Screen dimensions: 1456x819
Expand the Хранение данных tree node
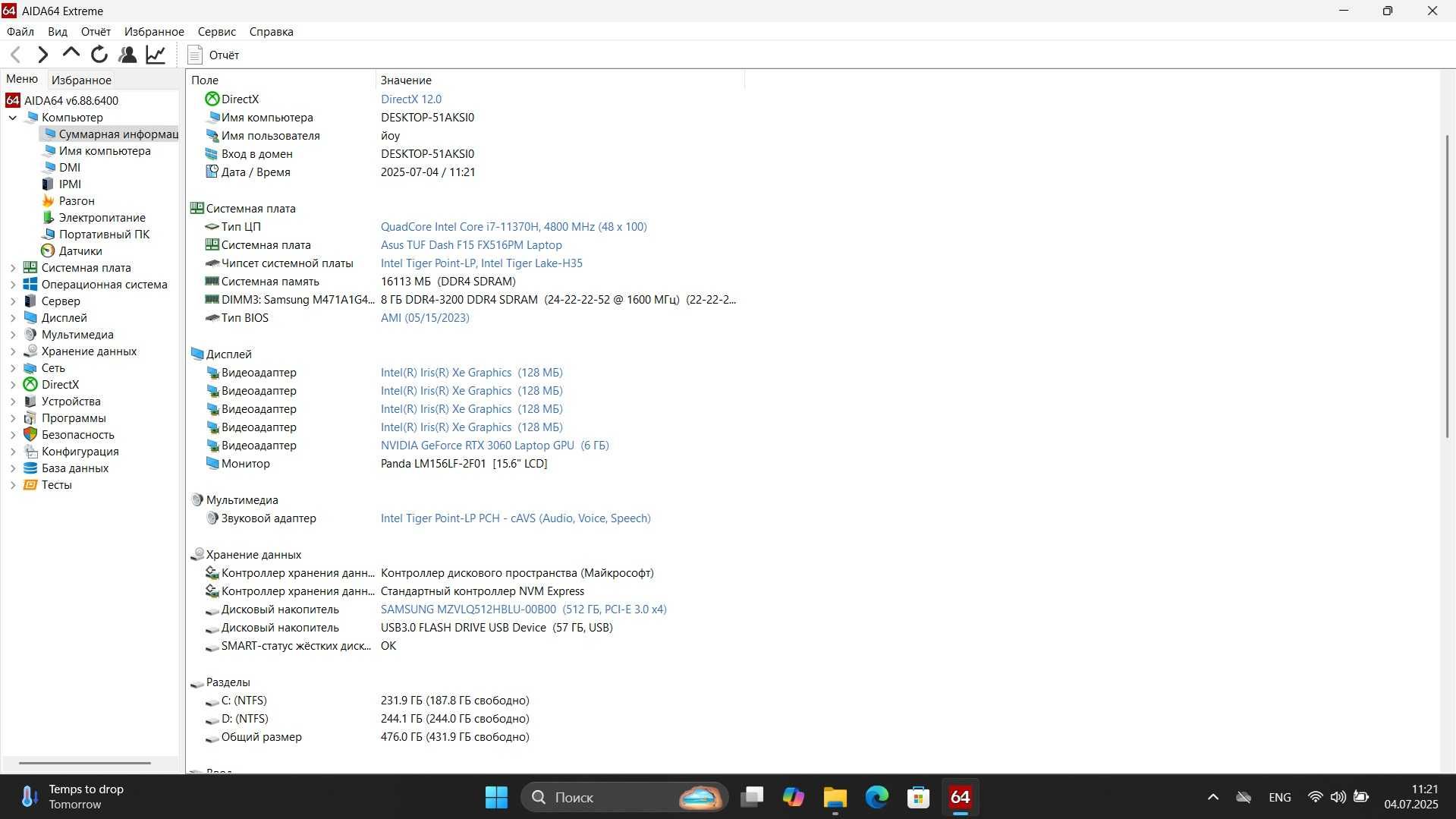(13, 351)
